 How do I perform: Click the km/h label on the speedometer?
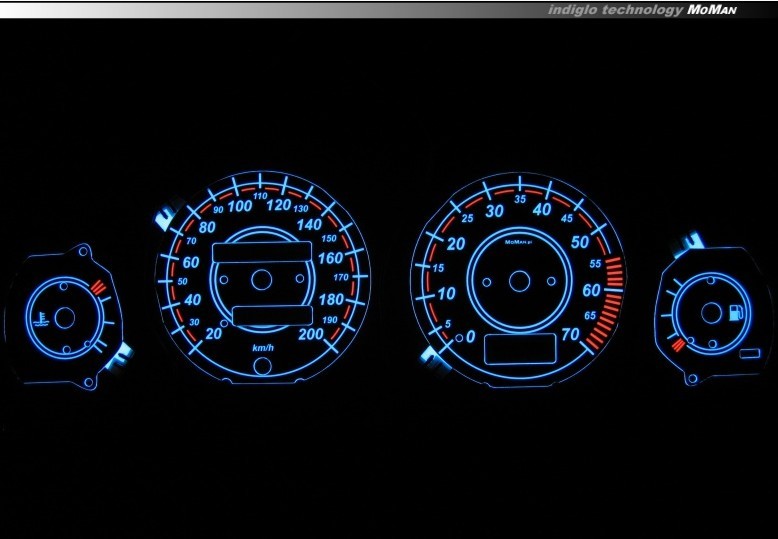(x=263, y=347)
